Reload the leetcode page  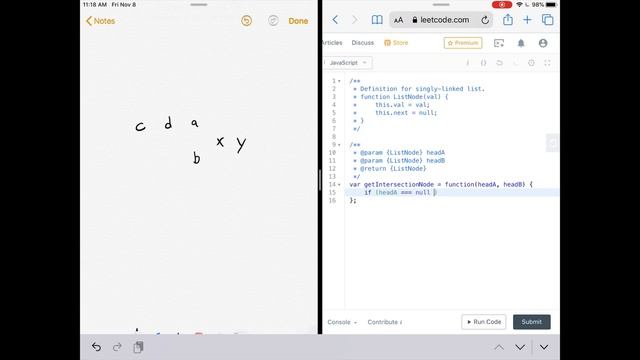(485, 20)
